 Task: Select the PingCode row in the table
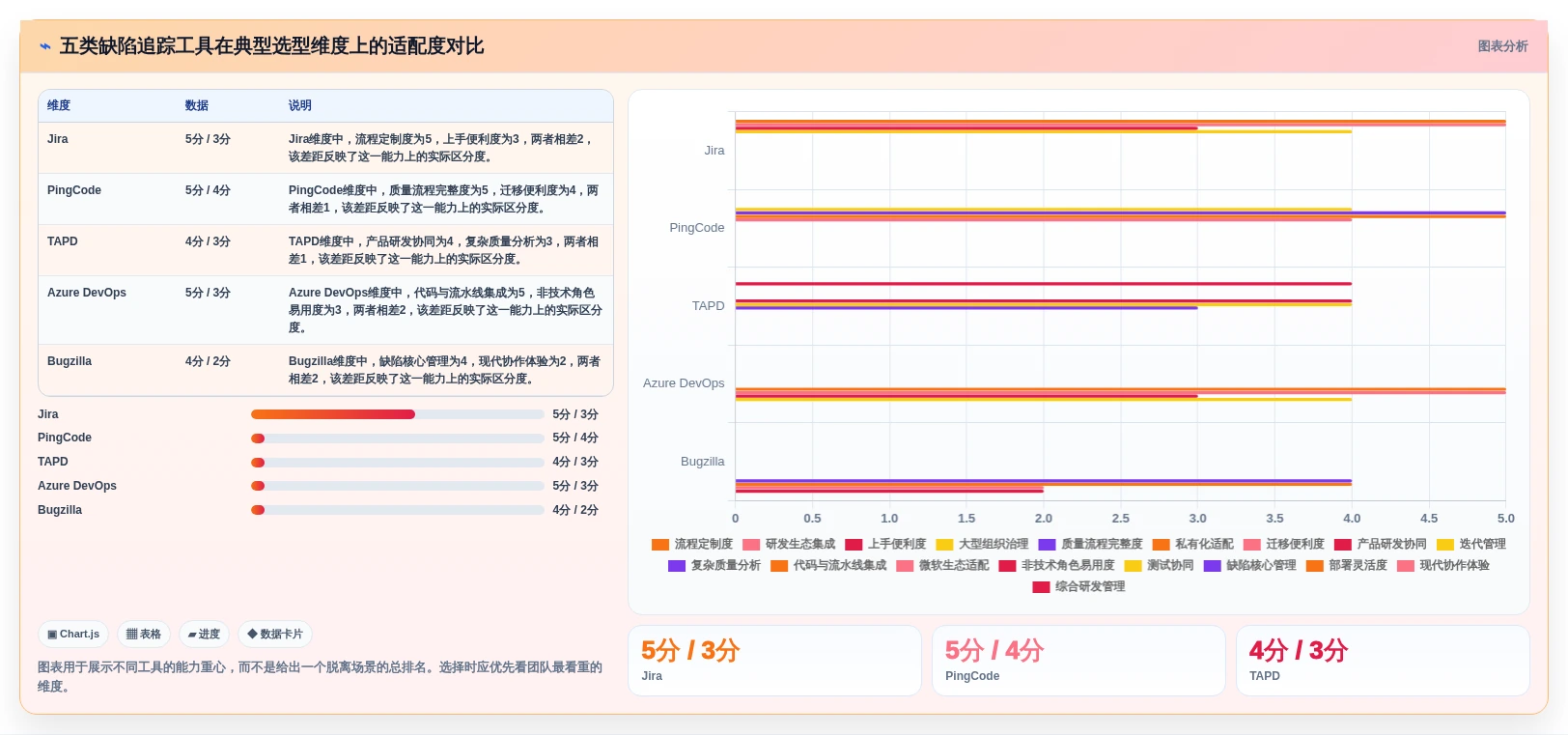[x=325, y=199]
